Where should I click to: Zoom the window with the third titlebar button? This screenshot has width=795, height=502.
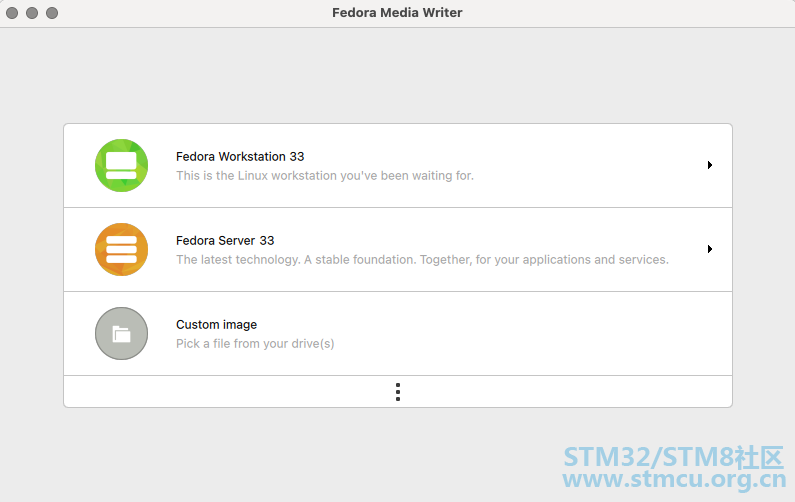coord(52,13)
